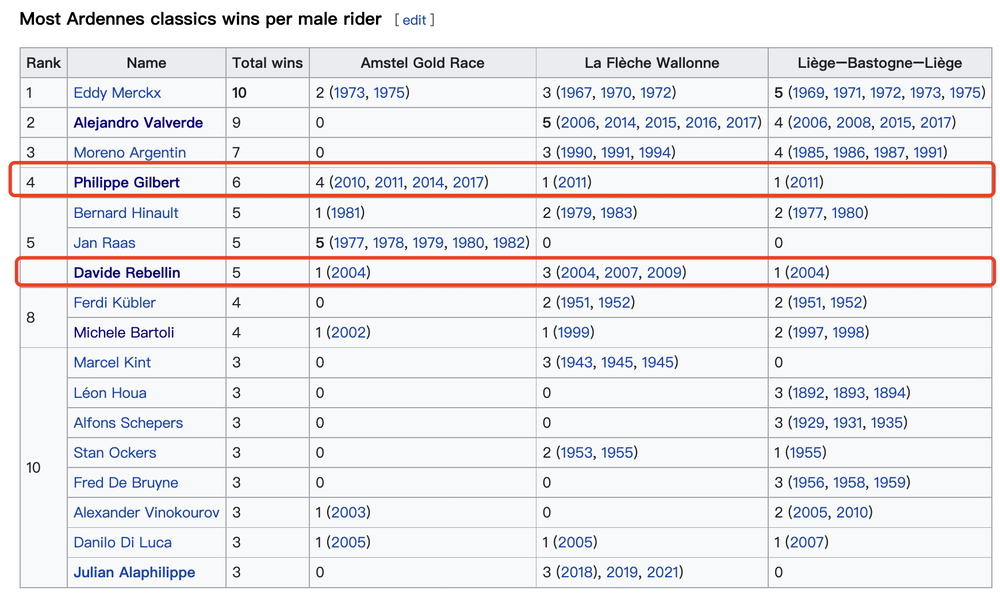
Task: Open Bartoli's 2002 Amstel Gold Race link
Action: pyautogui.click(x=348, y=332)
